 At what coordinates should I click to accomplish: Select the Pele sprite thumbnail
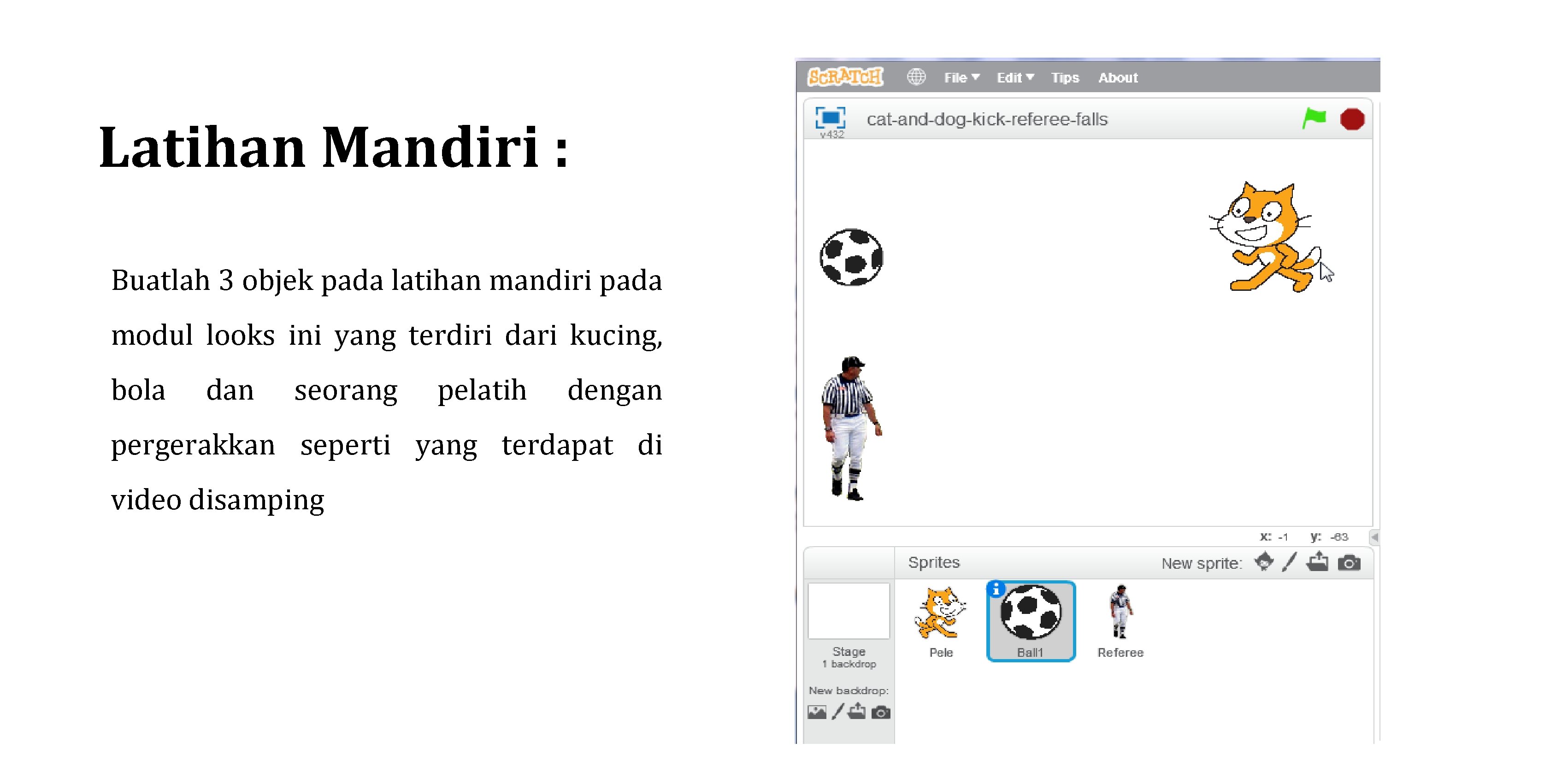click(x=942, y=620)
